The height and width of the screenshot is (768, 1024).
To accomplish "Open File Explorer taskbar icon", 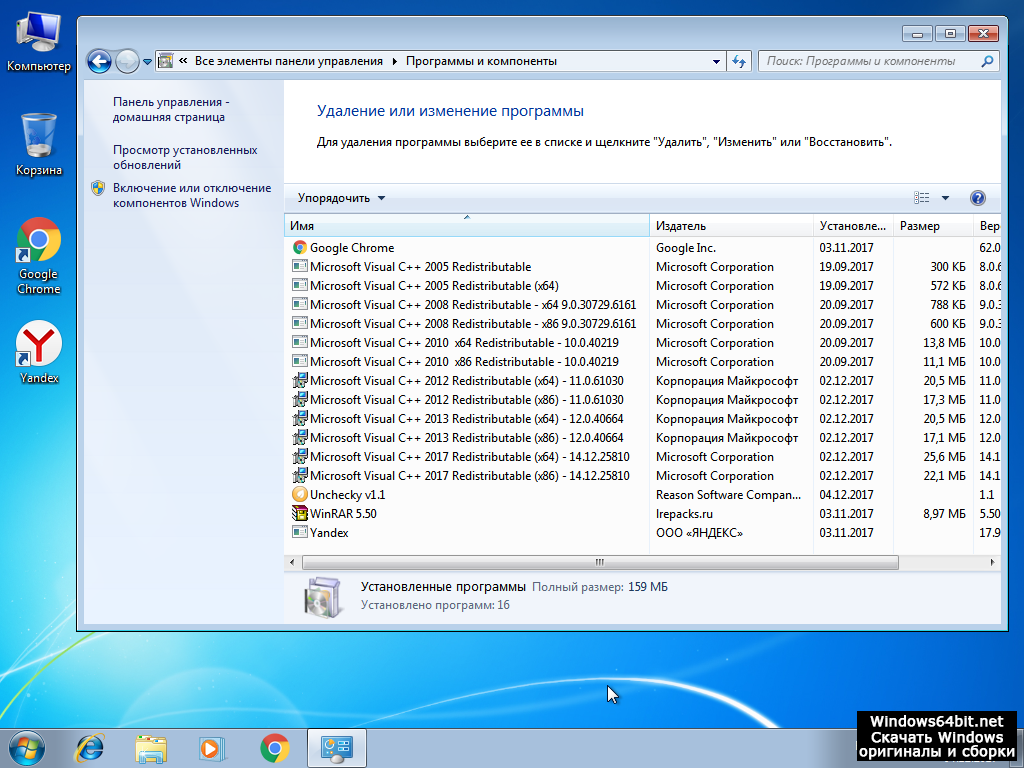I will pos(151,747).
